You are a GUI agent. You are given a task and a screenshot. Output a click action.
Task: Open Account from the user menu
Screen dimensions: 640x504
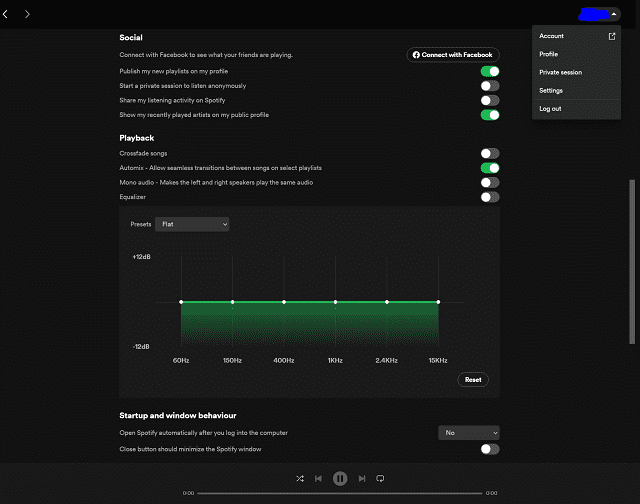pyautogui.click(x=576, y=36)
